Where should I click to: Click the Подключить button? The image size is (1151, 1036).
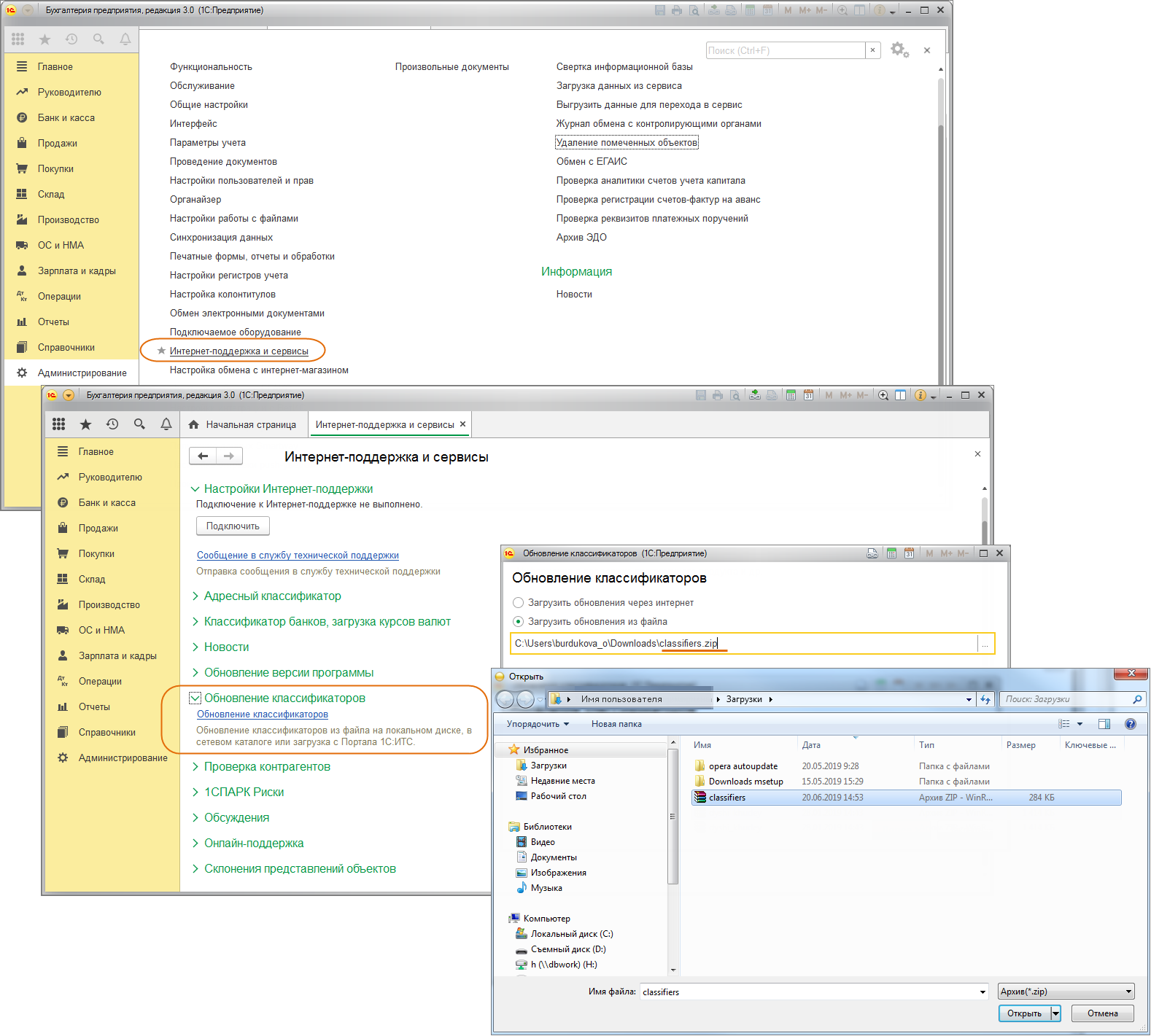[x=233, y=526]
